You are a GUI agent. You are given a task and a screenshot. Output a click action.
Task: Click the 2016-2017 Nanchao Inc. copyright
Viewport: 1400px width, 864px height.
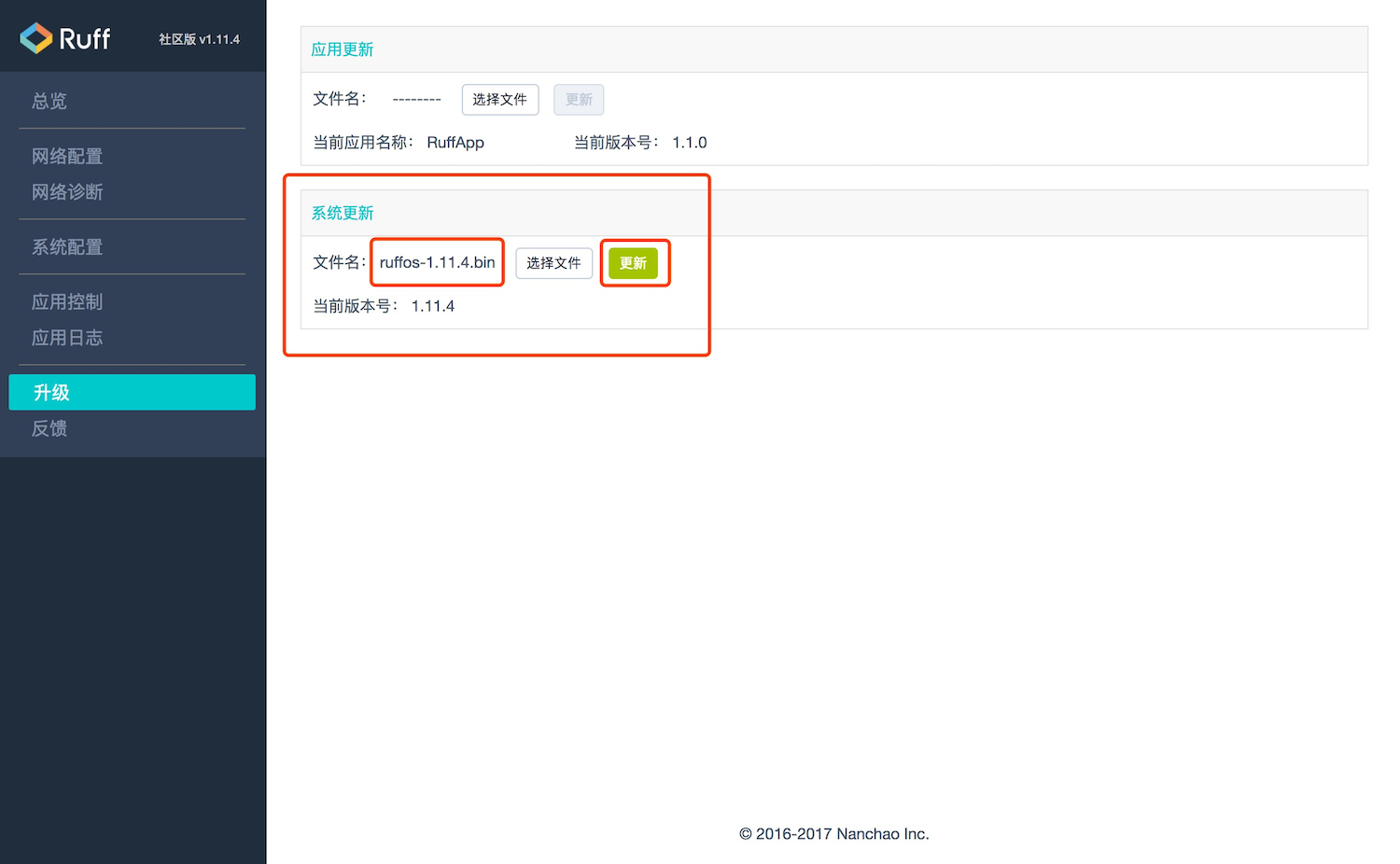pyautogui.click(x=834, y=834)
